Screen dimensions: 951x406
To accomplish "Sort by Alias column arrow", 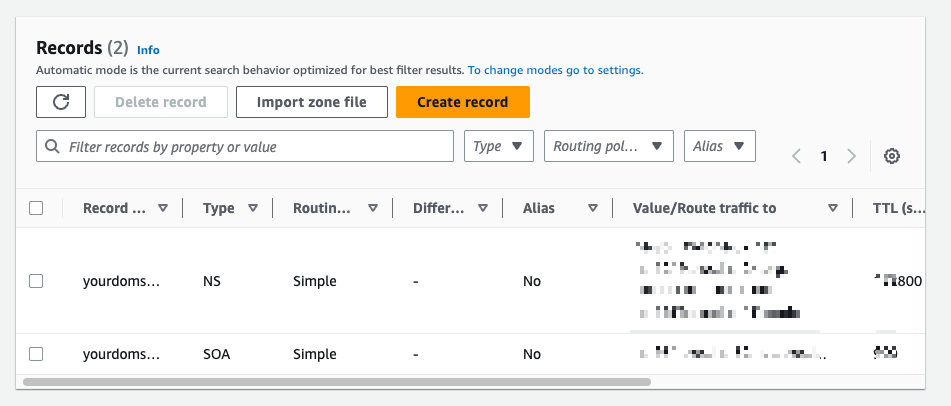I will tap(593, 208).
